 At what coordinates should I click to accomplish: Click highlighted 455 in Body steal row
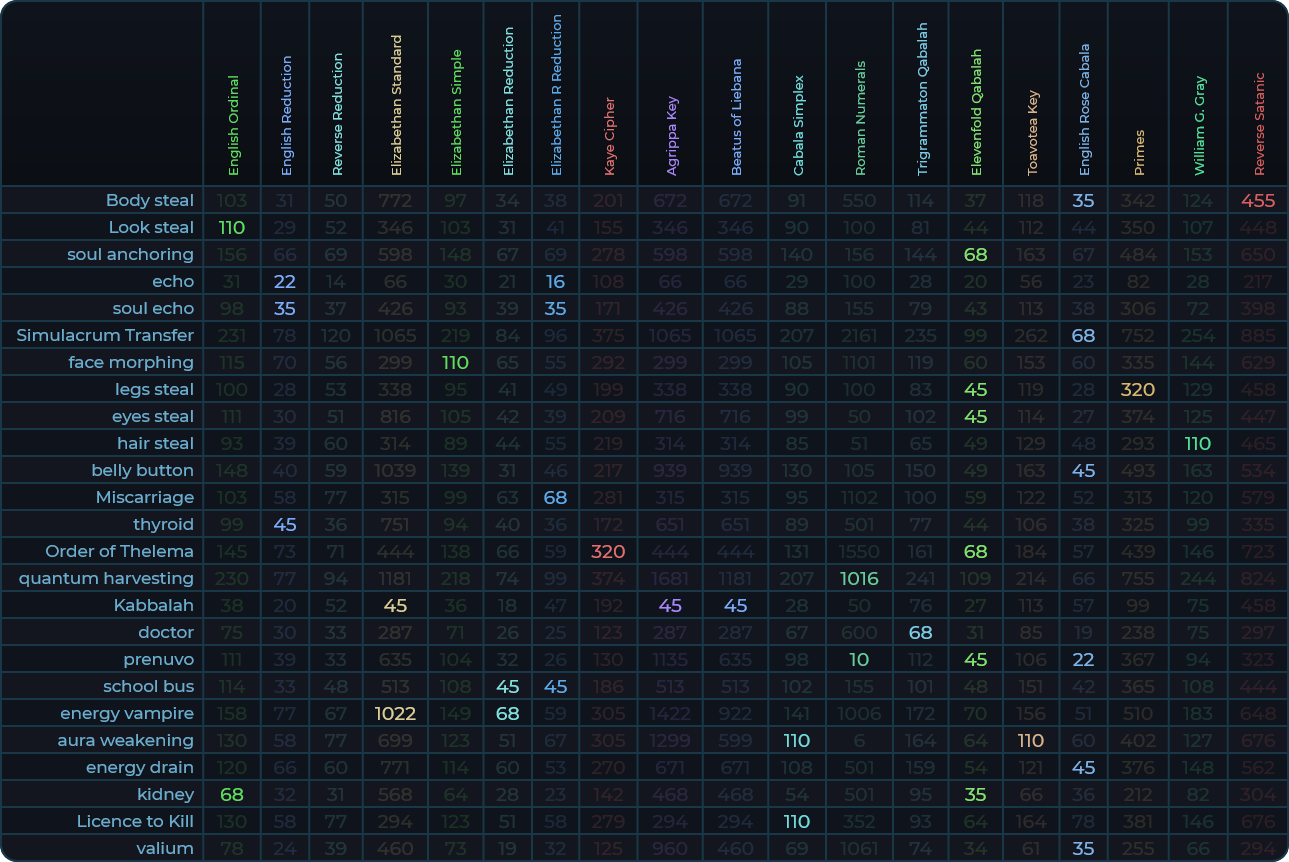[x=1258, y=200]
